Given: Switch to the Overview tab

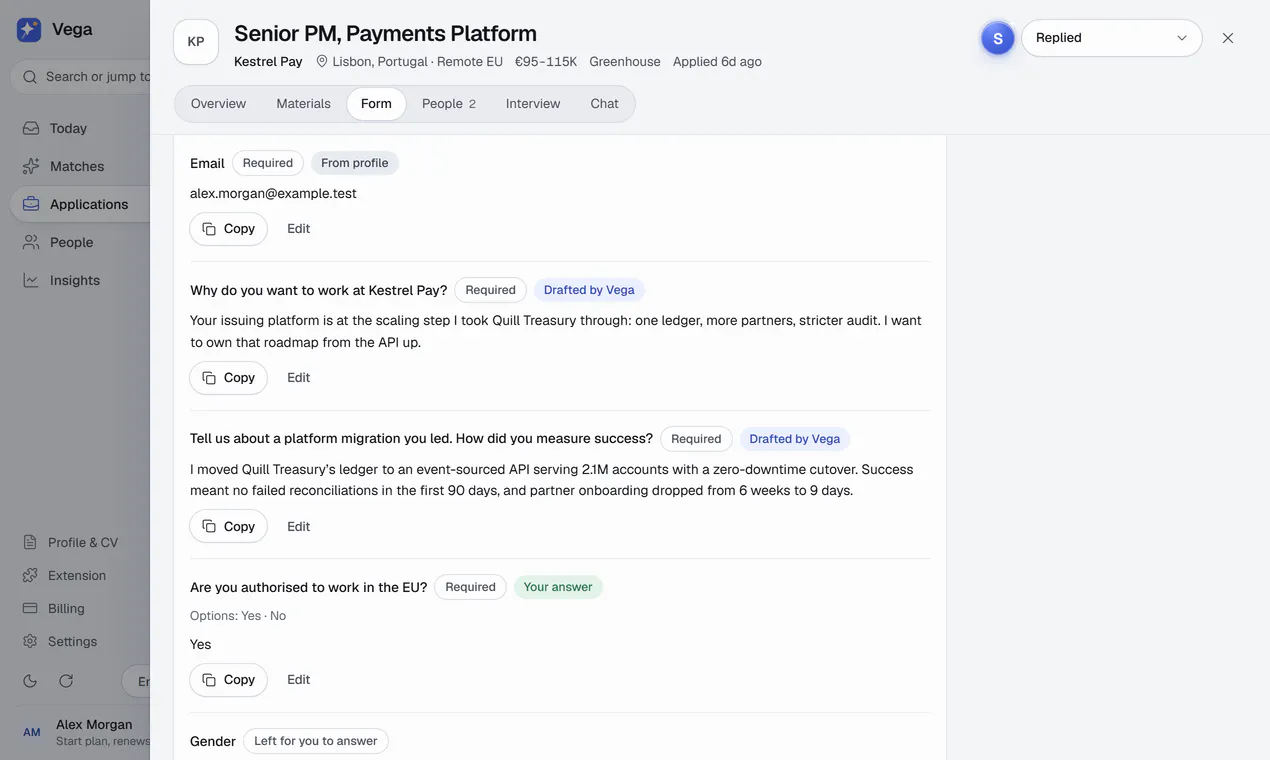Looking at the screenshot, I should (x=218, y=104).
